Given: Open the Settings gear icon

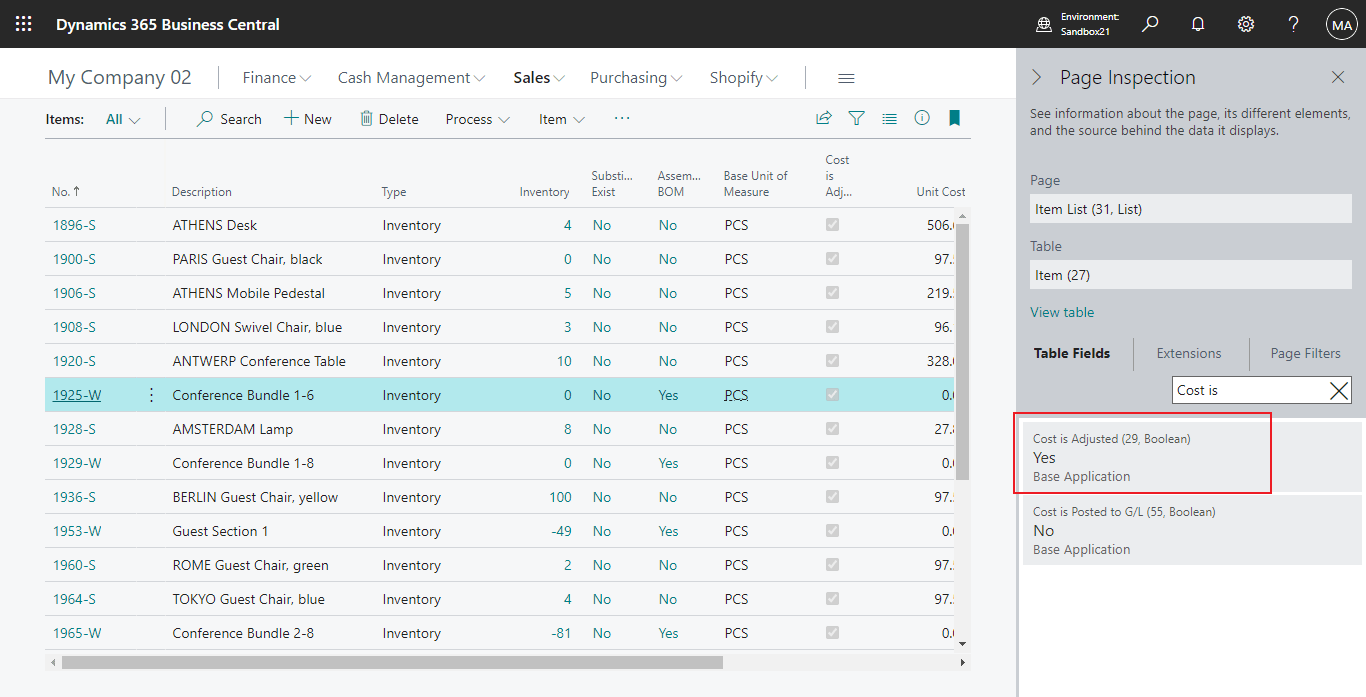Looking at the screenshot, I should pyautogui.click(x=1245, y=23).
